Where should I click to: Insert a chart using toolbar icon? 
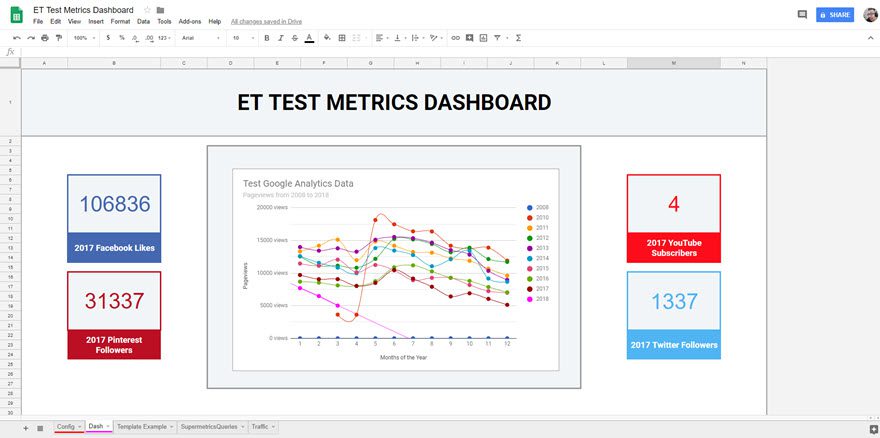[483, 38]
